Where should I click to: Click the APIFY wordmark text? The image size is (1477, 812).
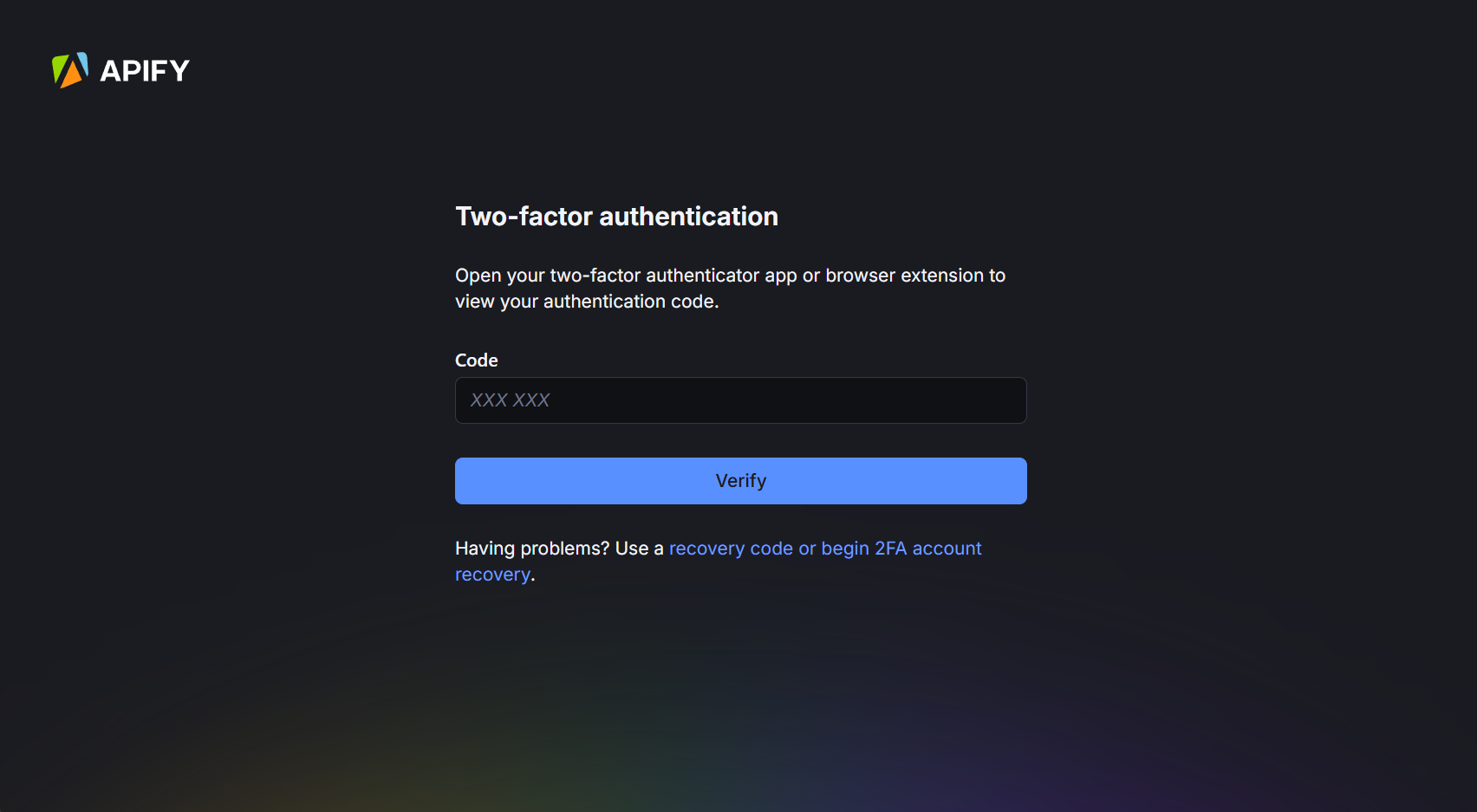tap(145, 69)
